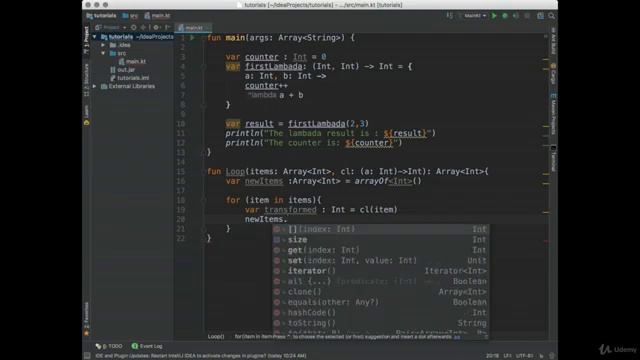Click warning stripe mark beside line 19 in scrollbar
640x360 pixels.
tap(546, 212)
